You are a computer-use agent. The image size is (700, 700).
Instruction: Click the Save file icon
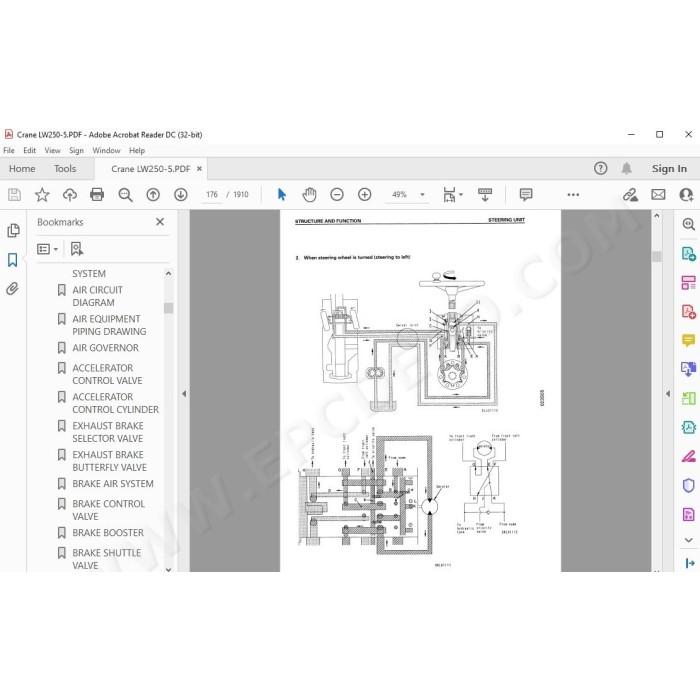click(14, 195)
